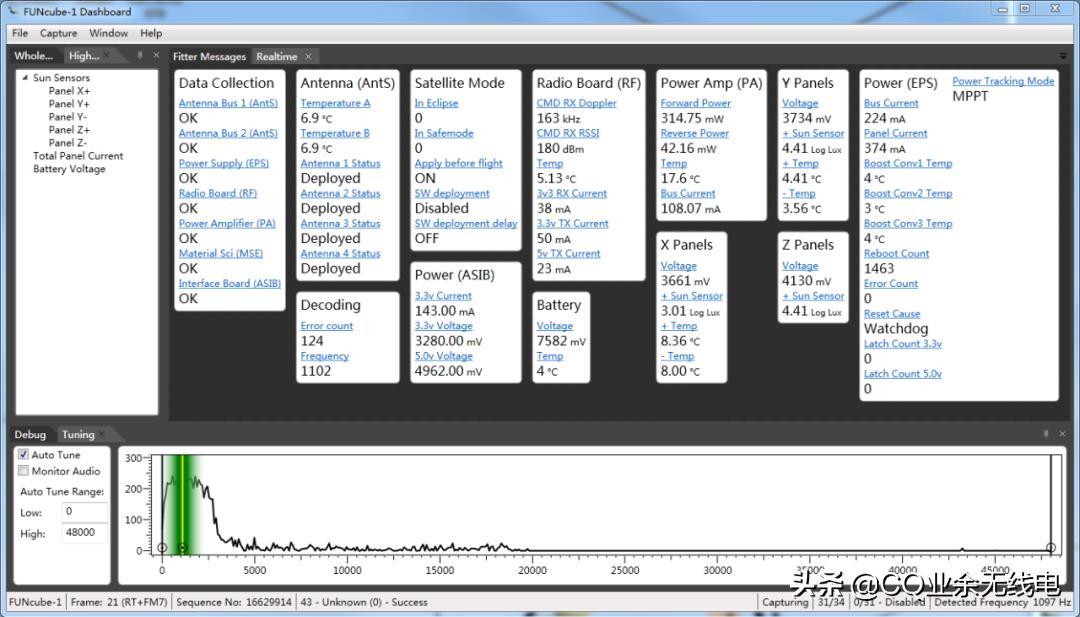Switch to the Whole... tab
Image resolution: width=1080 pixels, height=617 pixels.
[x=34, y=56]
